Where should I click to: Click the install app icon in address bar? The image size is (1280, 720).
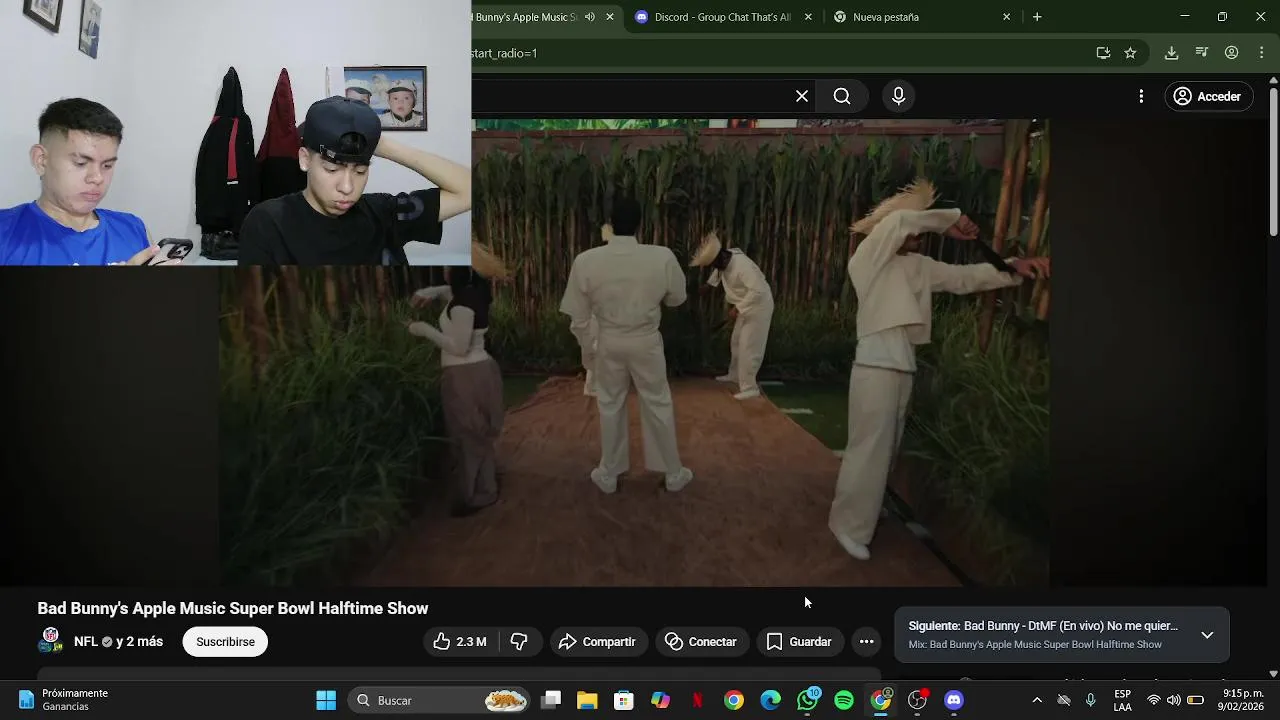tap(1103, 53)
